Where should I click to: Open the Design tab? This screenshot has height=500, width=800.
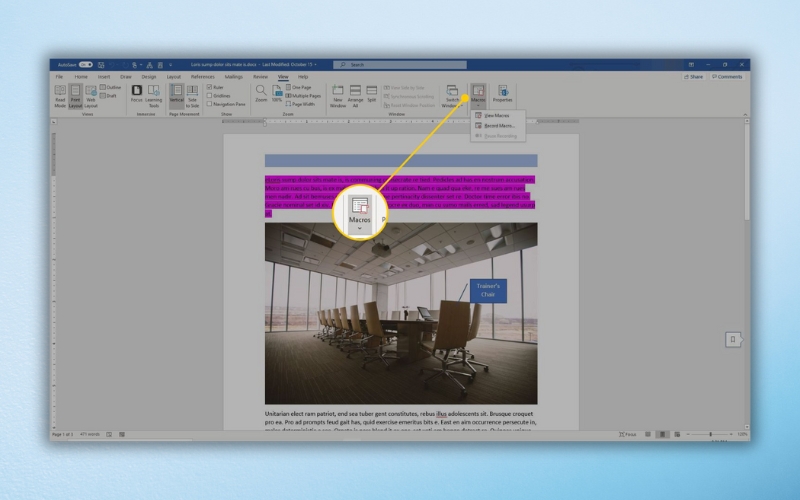tap(148, 77)
